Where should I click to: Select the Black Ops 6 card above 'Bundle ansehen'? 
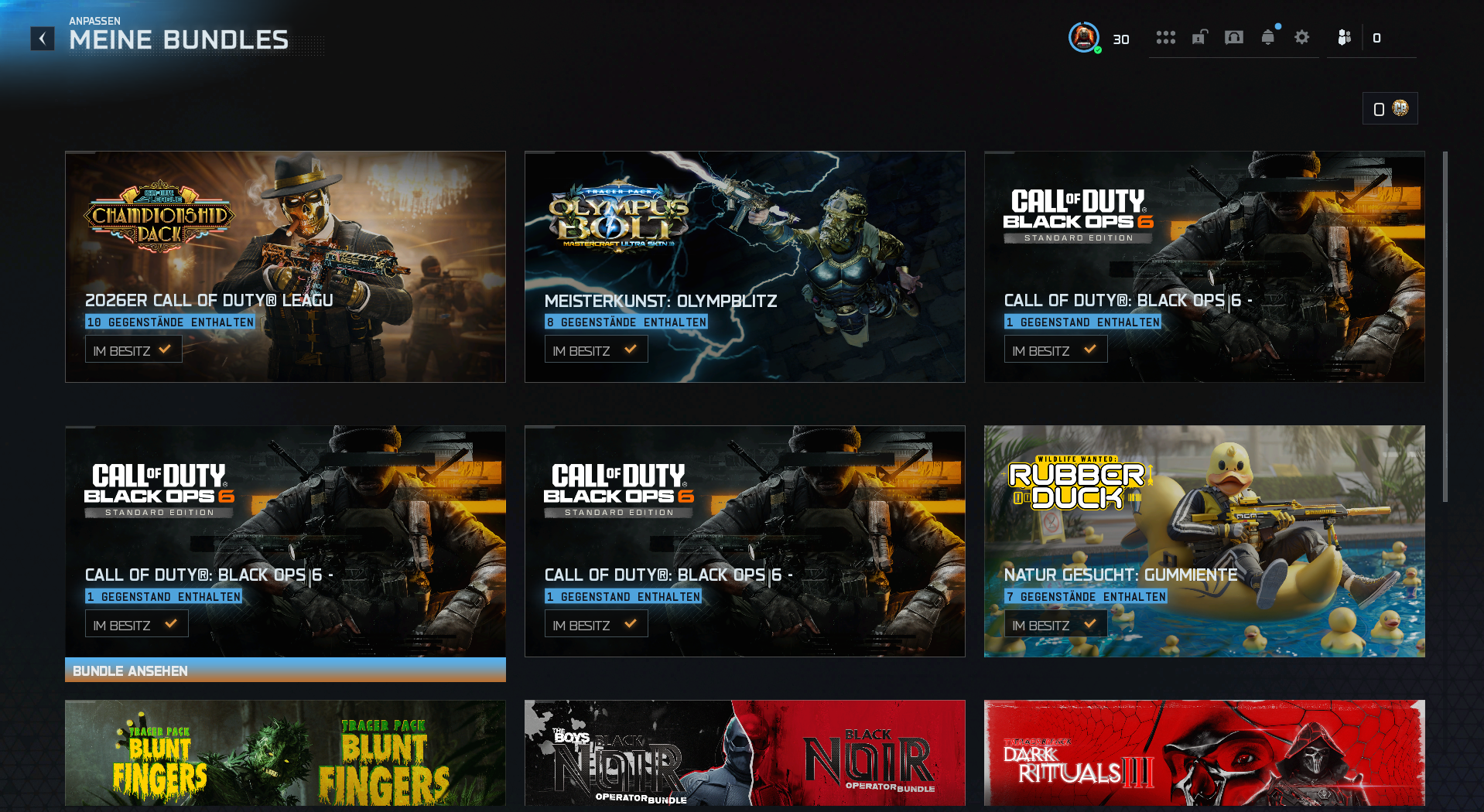286,541
